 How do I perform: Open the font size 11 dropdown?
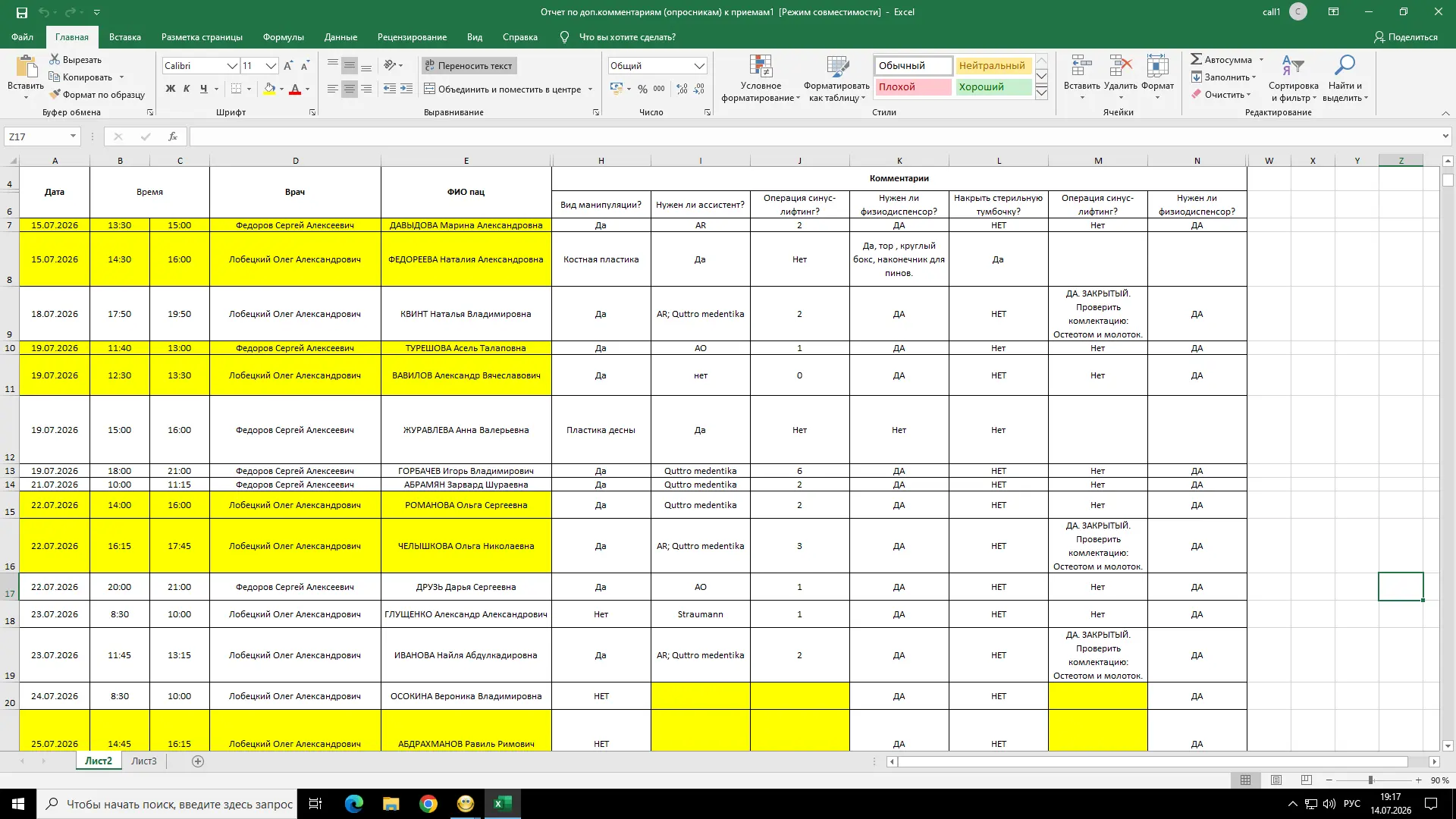click(x=271, y=66)
